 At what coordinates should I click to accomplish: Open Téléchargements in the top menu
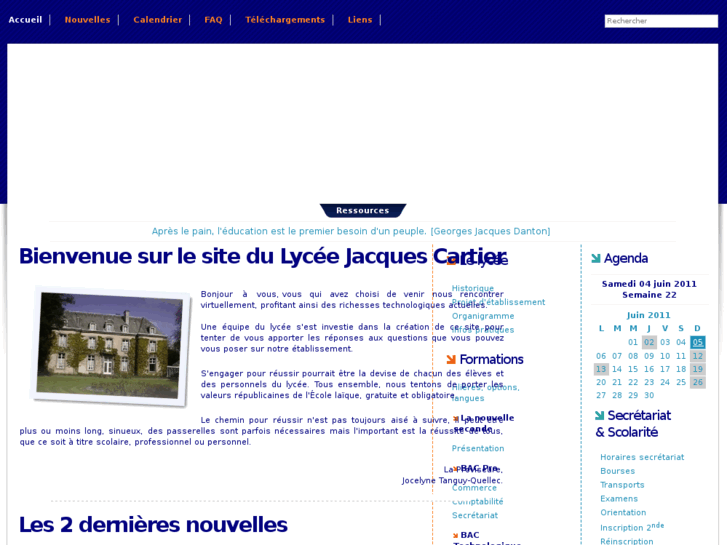tap(285, 20)
